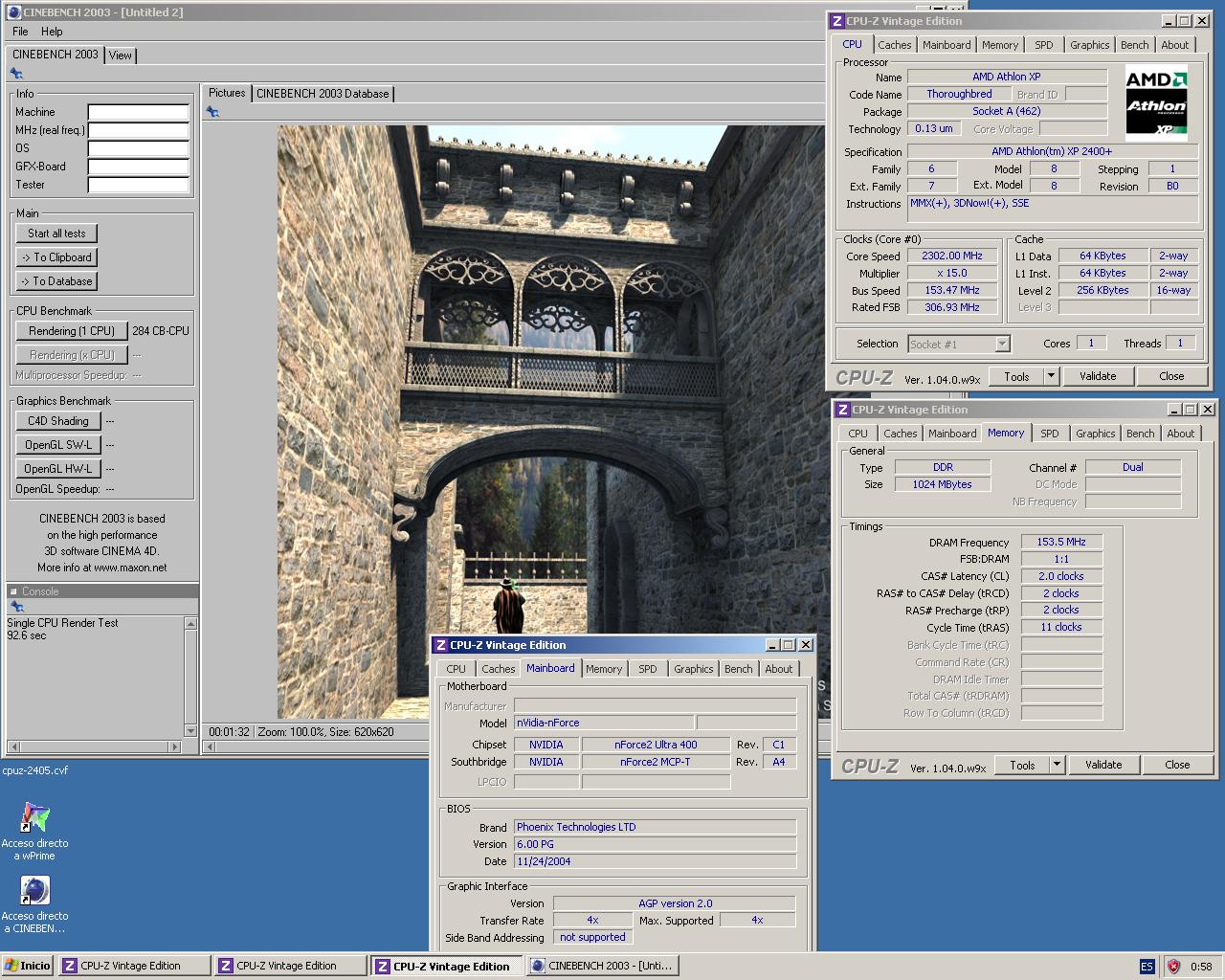This screenshot has width=1225, height=980.
Task: Click BIOS brand Phoenix Technologies LTD
Action: [655, 827]
